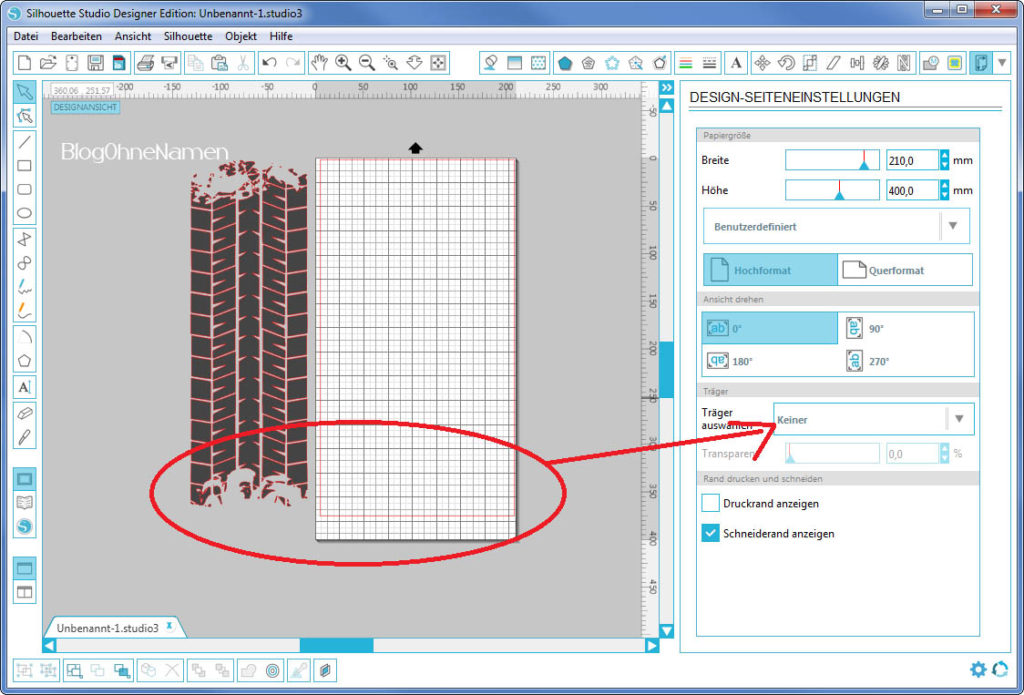Click the Breite width slider
This screenshot has height=695, width=1024.
[x=831, y=160]
